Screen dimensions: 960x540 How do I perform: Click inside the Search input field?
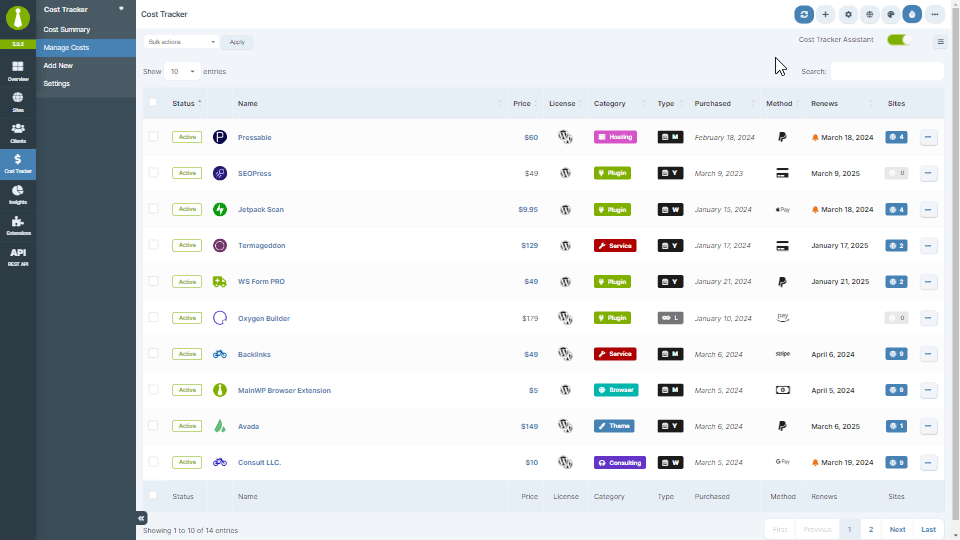(887, 72)
